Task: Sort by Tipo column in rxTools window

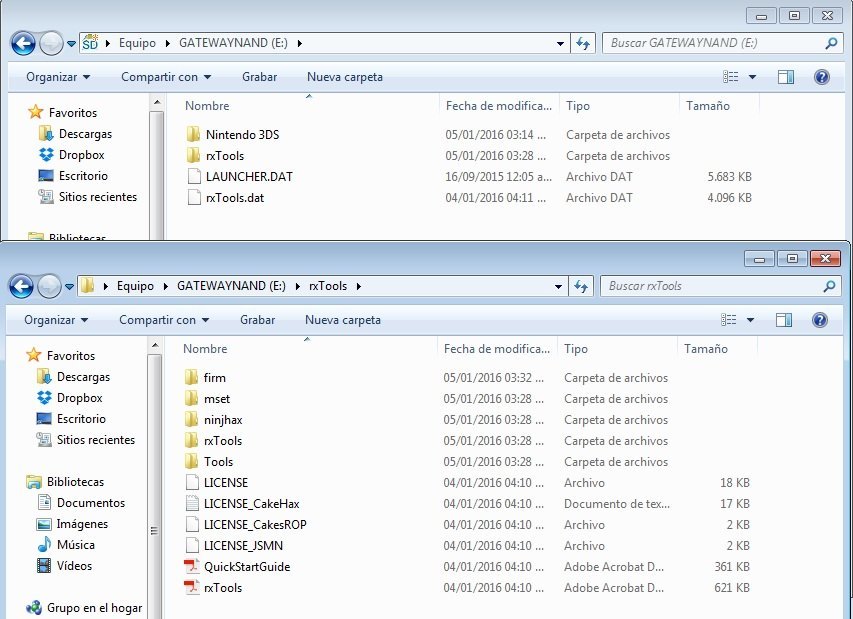Action: pyautogui.click(x=576, y=349)
